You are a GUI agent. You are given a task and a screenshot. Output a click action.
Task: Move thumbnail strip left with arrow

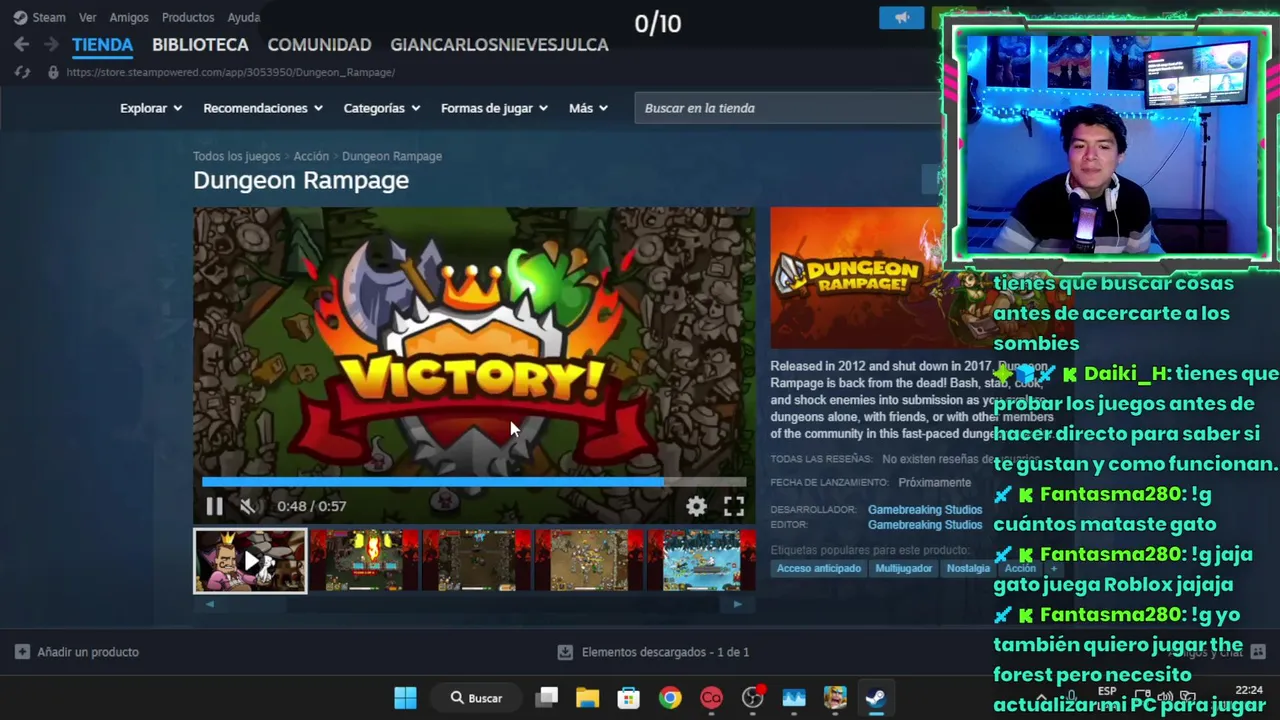point(210,604)
